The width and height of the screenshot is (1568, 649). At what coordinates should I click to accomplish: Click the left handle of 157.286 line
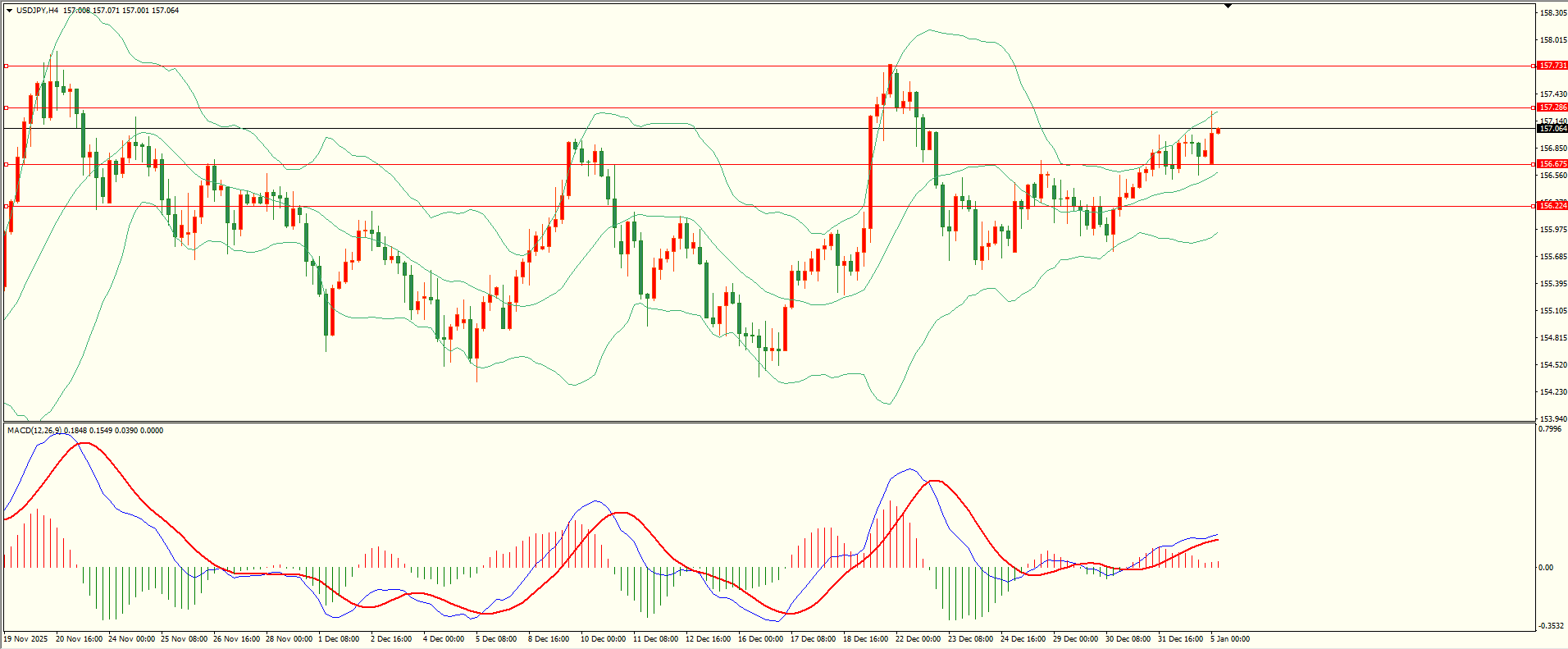(x=7, y=107)
